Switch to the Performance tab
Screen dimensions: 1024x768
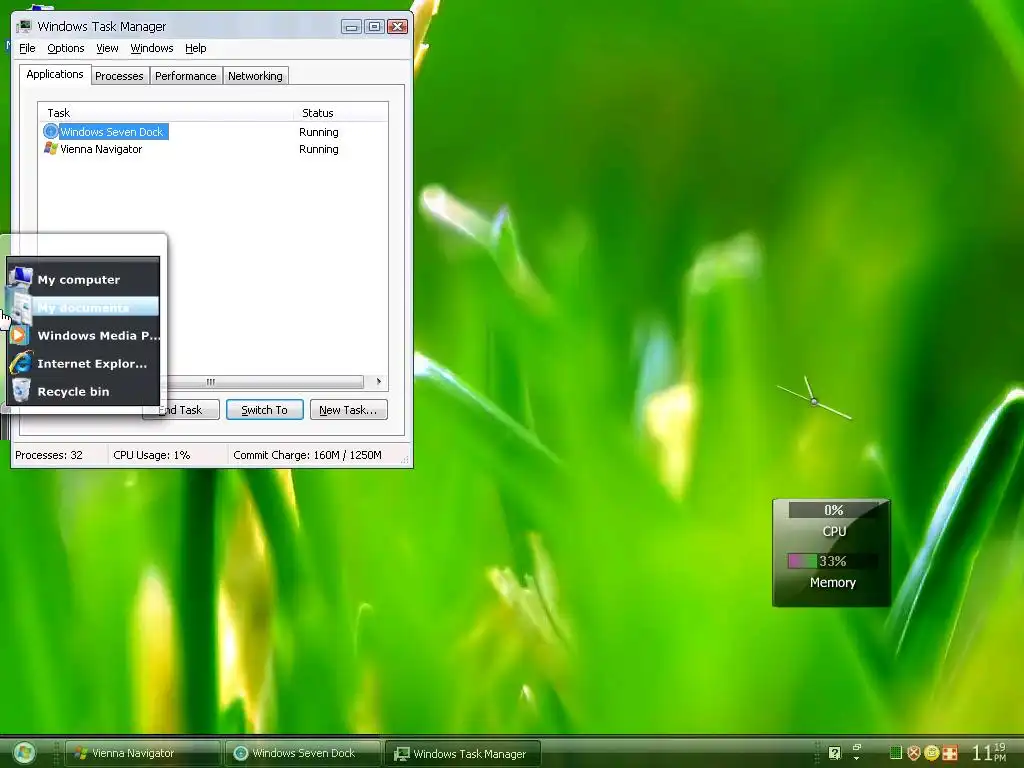pos(185,76)
